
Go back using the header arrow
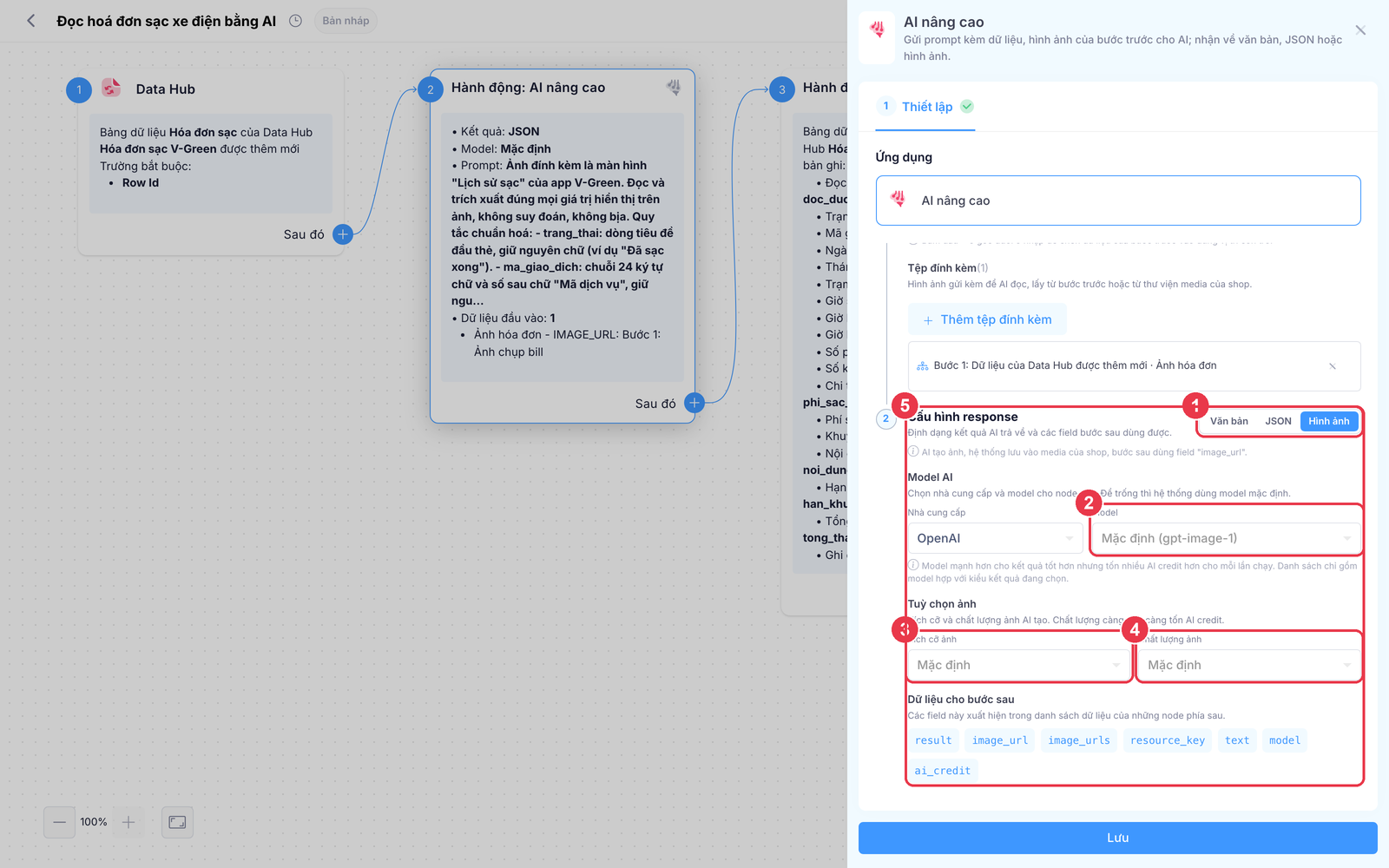(31, 21)
